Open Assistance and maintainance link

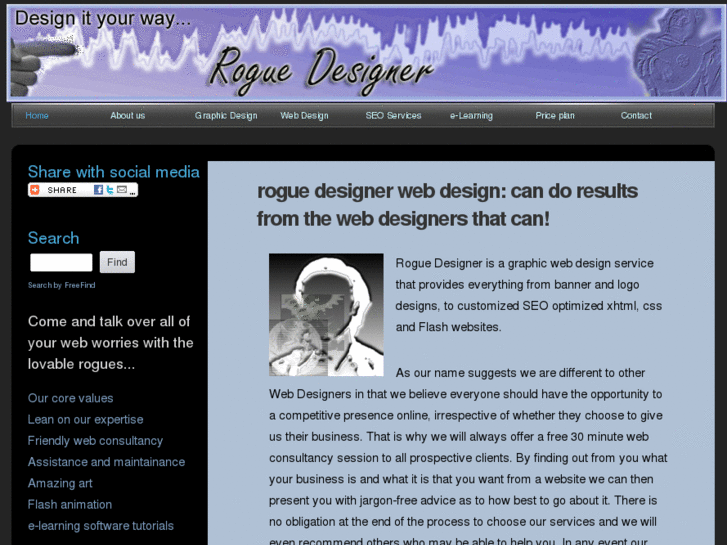pyautogui.click(x=106, y=462)
